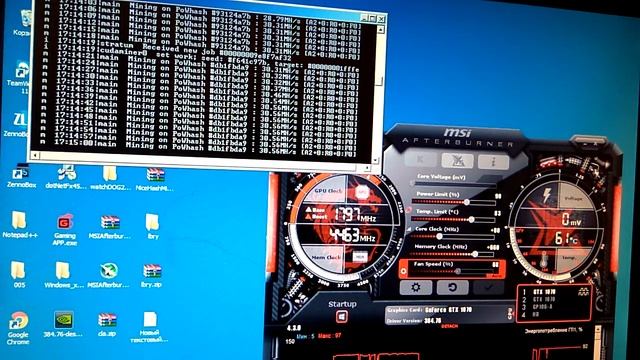
Task: Click console scrollbar up arrow
Action: click(x=380, y=29)
